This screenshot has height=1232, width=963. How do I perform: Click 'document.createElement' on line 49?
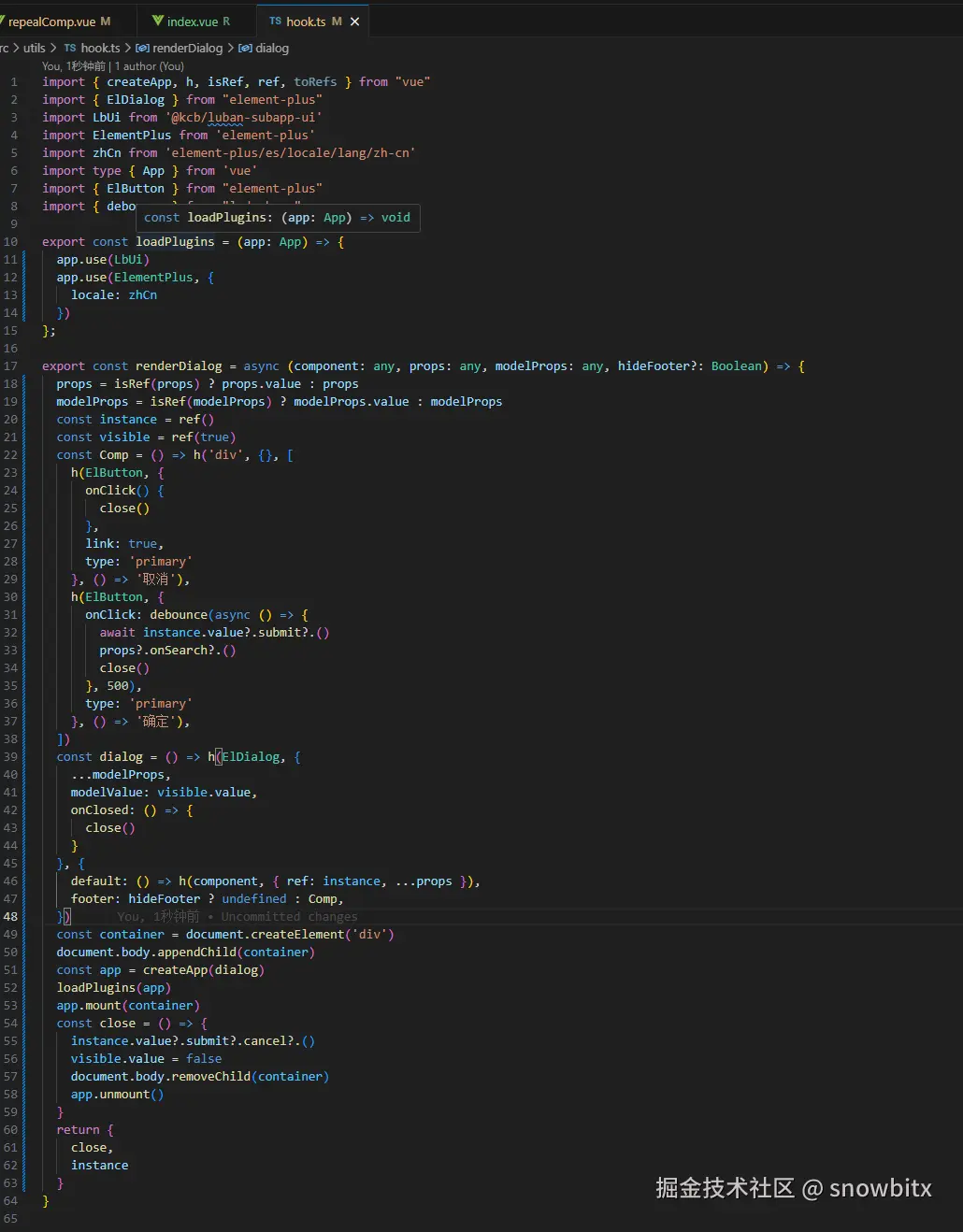point(266,934)
